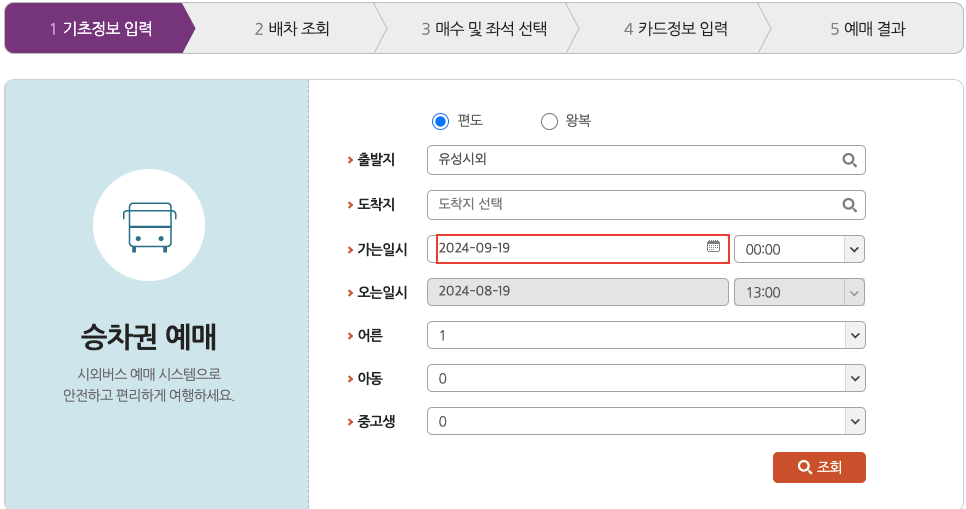Viewport: 966px width, 509px height.
Task: Go to step 4 카드정보 입력
Action: click(676, 28)
